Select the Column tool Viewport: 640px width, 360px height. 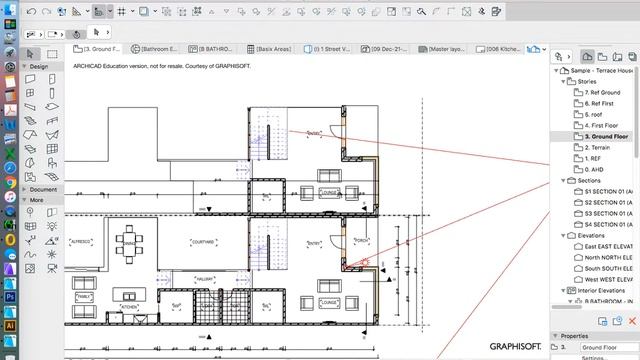[52, 93]
